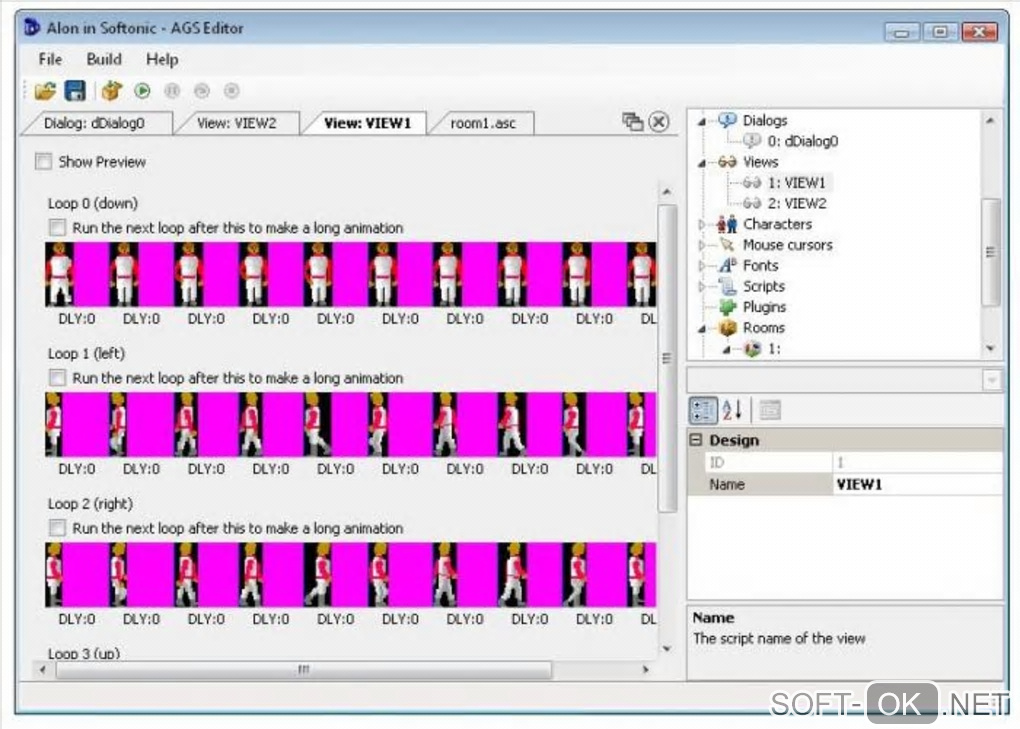Expand the Mouse cursors tree node
Viewport: 1020px width, 729px height.
702,245
